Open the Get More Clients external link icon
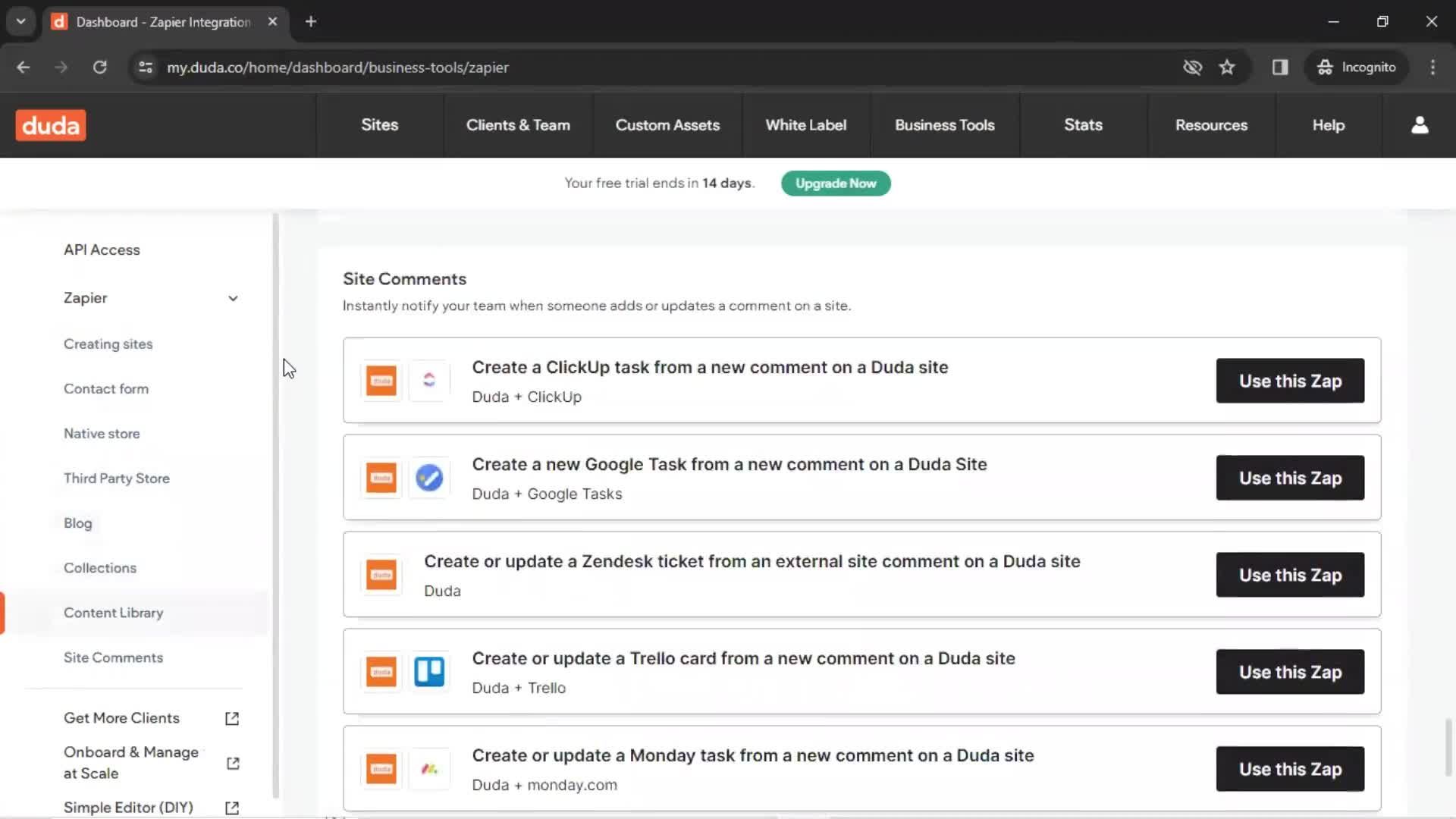Viewport: 1456px width, 819px height. coord(232,718)
